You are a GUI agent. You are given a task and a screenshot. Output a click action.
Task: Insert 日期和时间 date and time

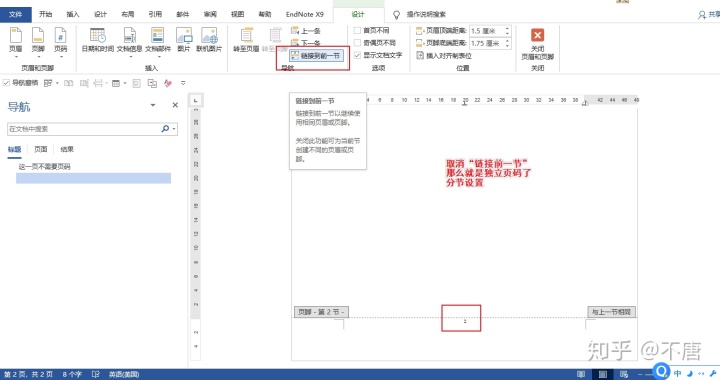97,39
